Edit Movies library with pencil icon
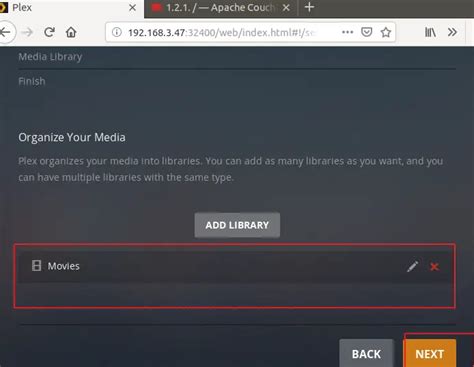Screen dimensions: 474x367 412,266
